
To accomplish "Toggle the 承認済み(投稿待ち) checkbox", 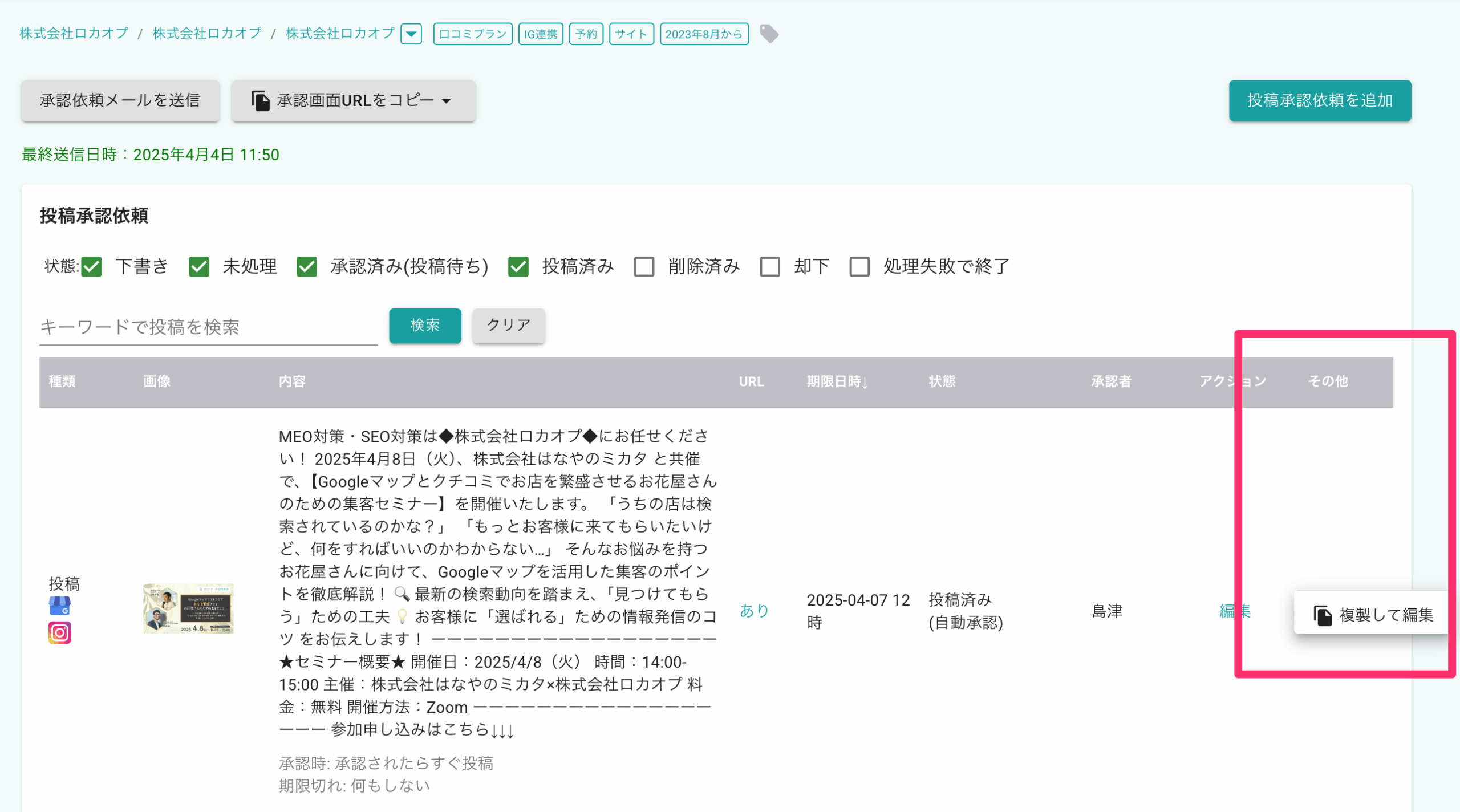I will [x=307, y=266].
